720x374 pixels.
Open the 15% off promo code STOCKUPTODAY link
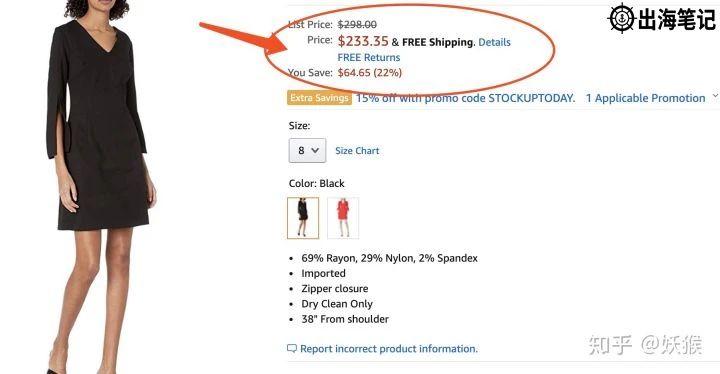465,98
